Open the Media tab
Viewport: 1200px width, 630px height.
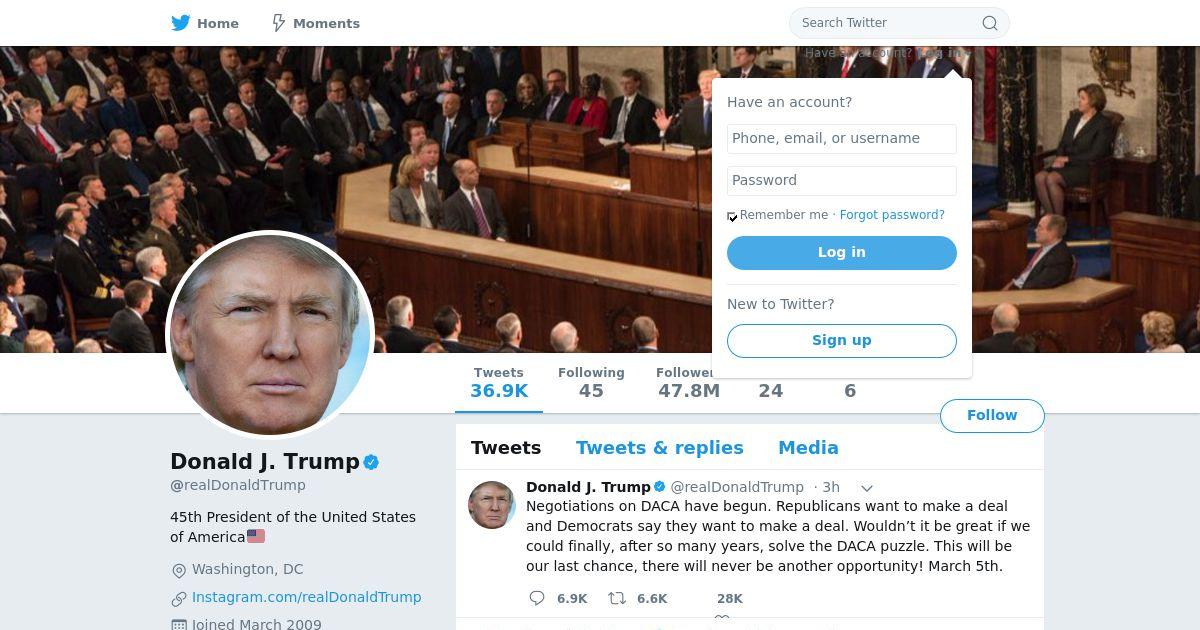tap(808, 448)
